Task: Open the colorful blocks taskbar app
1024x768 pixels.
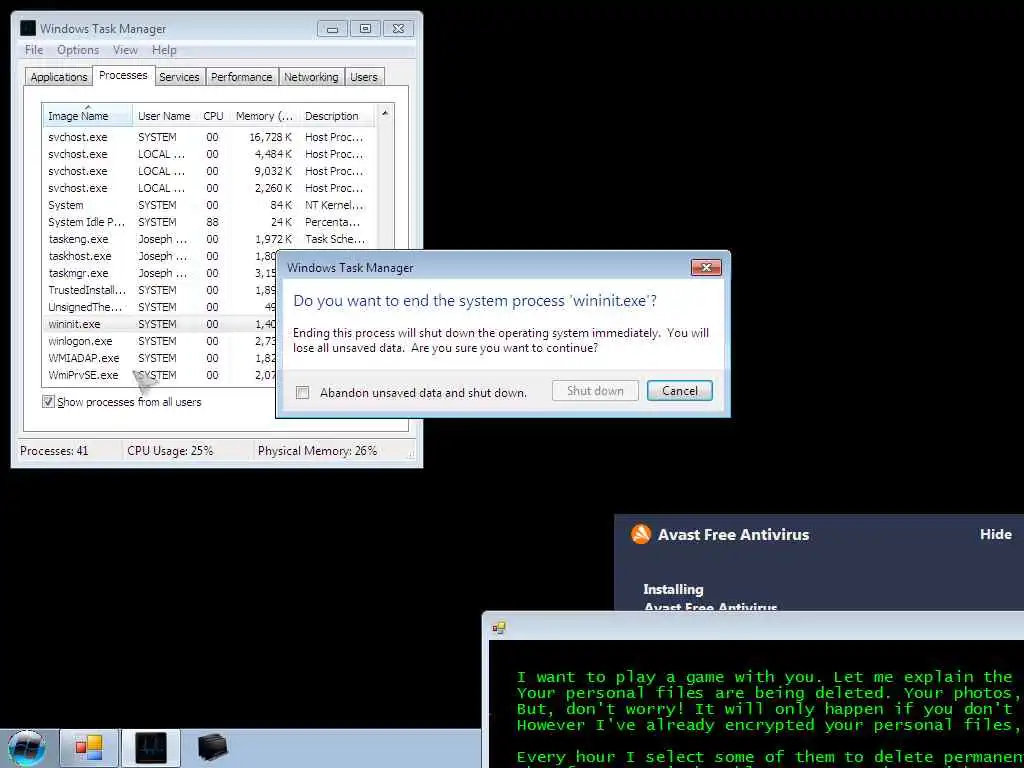Action: tap(89, 748)
